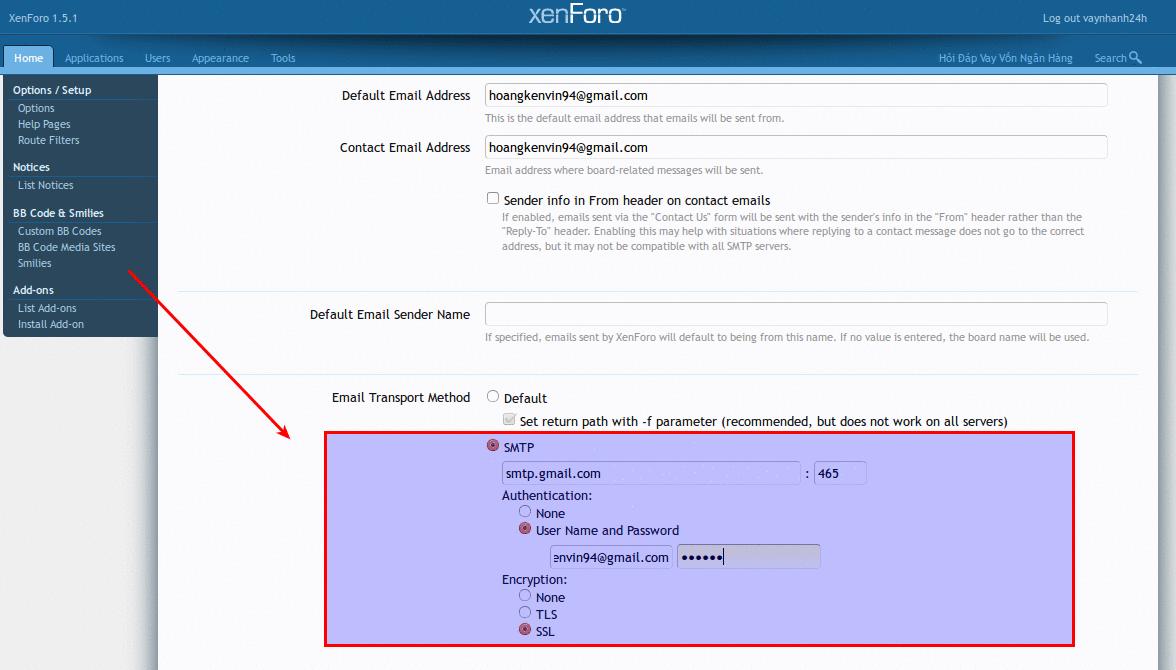Click the Notices sidebar heading
The height and width of the screenshot is (670, 1176).
[31, 167]
